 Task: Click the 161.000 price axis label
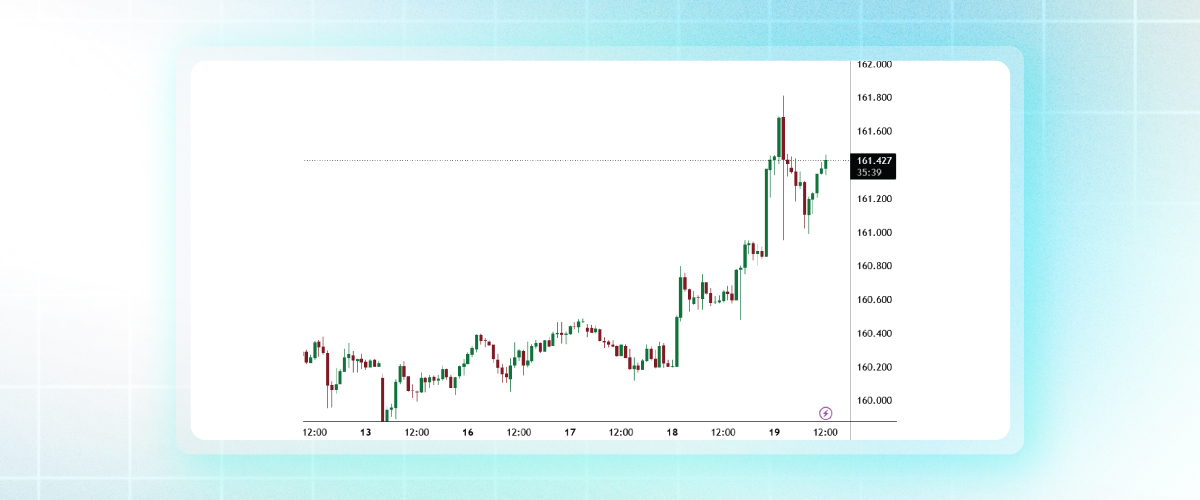875,233
